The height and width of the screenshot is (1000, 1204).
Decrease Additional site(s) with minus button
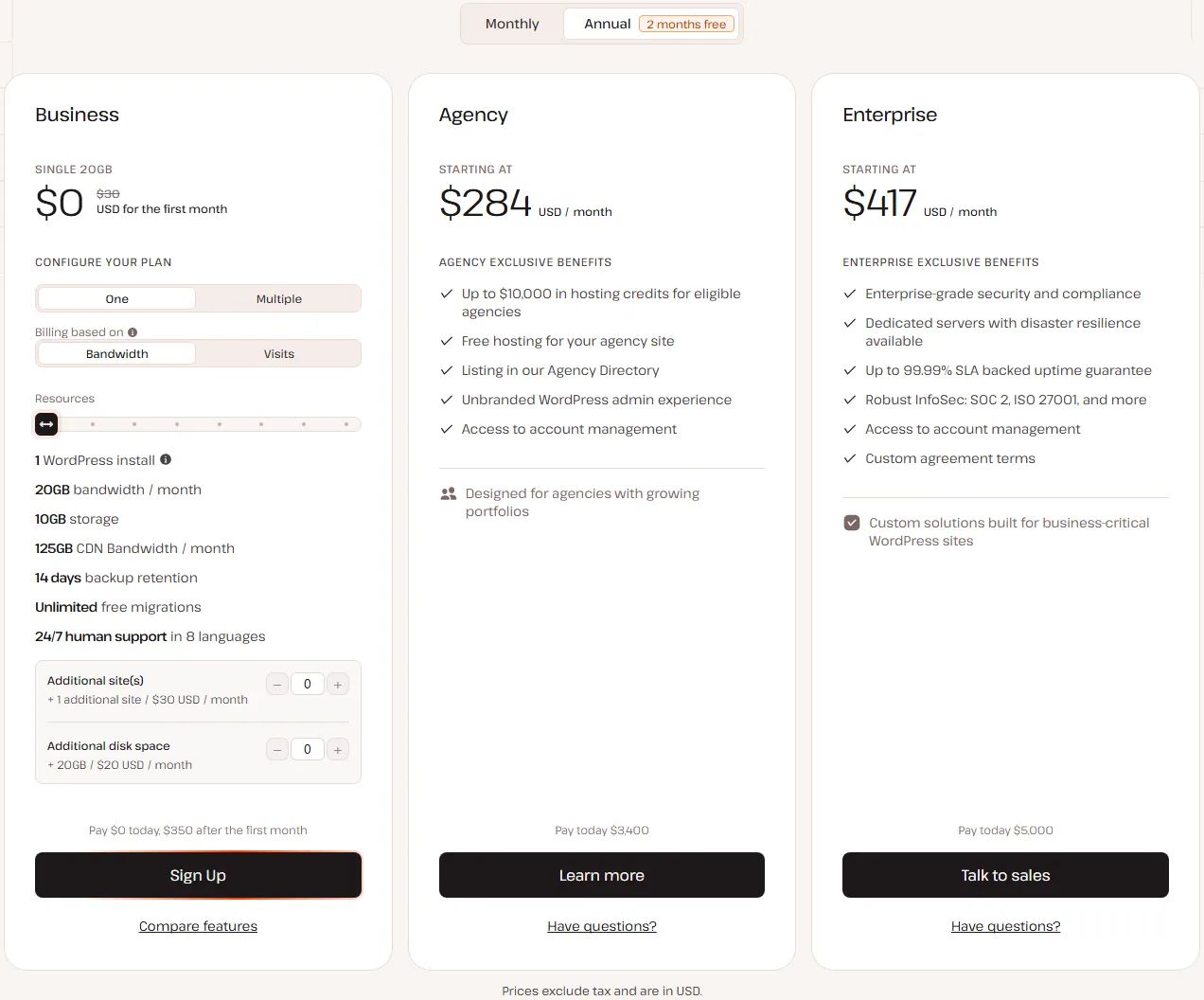[x=277, y=685]
